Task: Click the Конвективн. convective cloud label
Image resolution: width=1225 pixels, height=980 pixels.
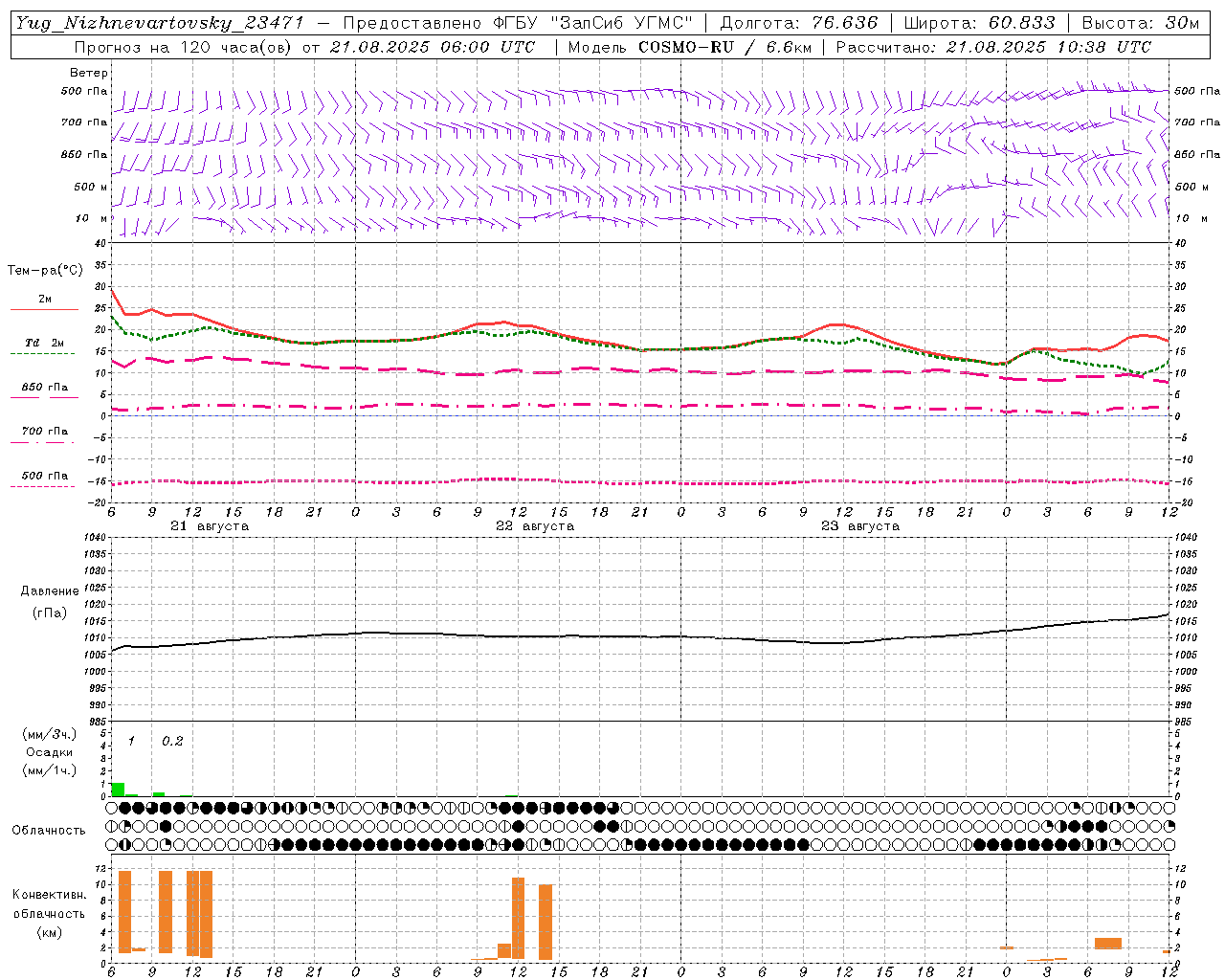Action: (50, 895)
